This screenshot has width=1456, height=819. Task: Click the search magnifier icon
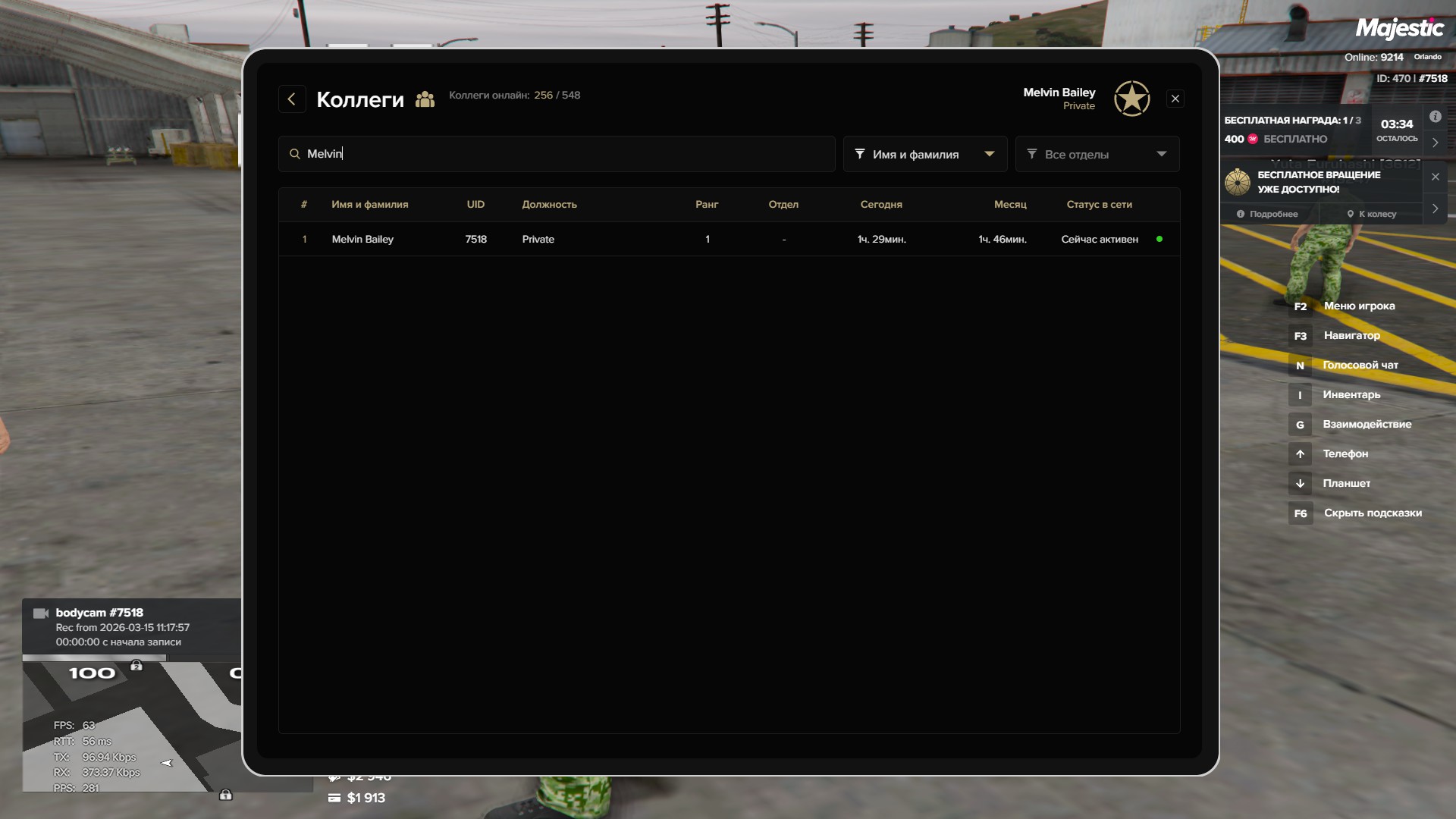click(x=295, y=154)
